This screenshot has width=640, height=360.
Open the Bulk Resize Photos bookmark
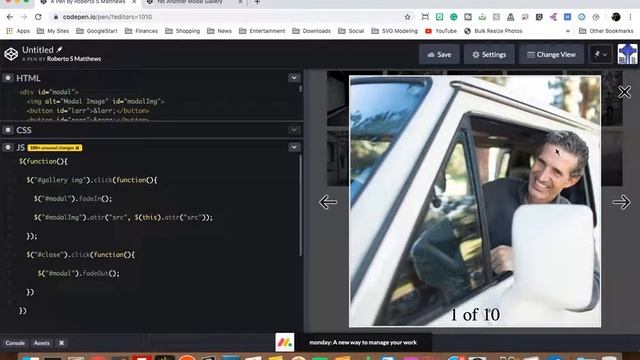(x=493, y=31)
